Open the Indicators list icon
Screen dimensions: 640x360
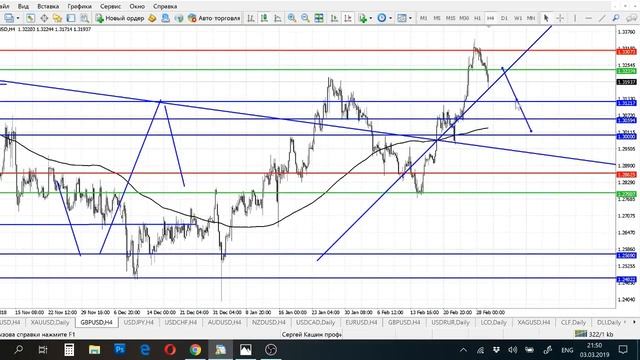pos(362,18)
